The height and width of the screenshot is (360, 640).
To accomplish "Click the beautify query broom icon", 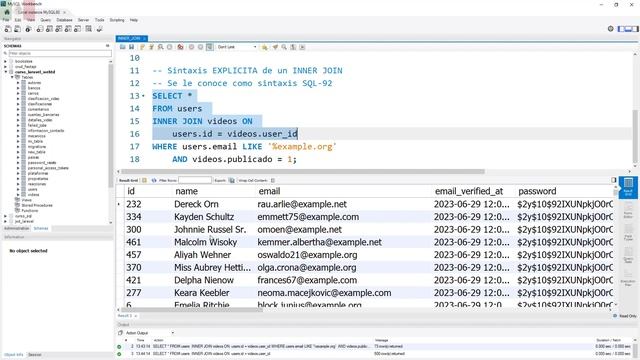I will (x=275, y=47).
